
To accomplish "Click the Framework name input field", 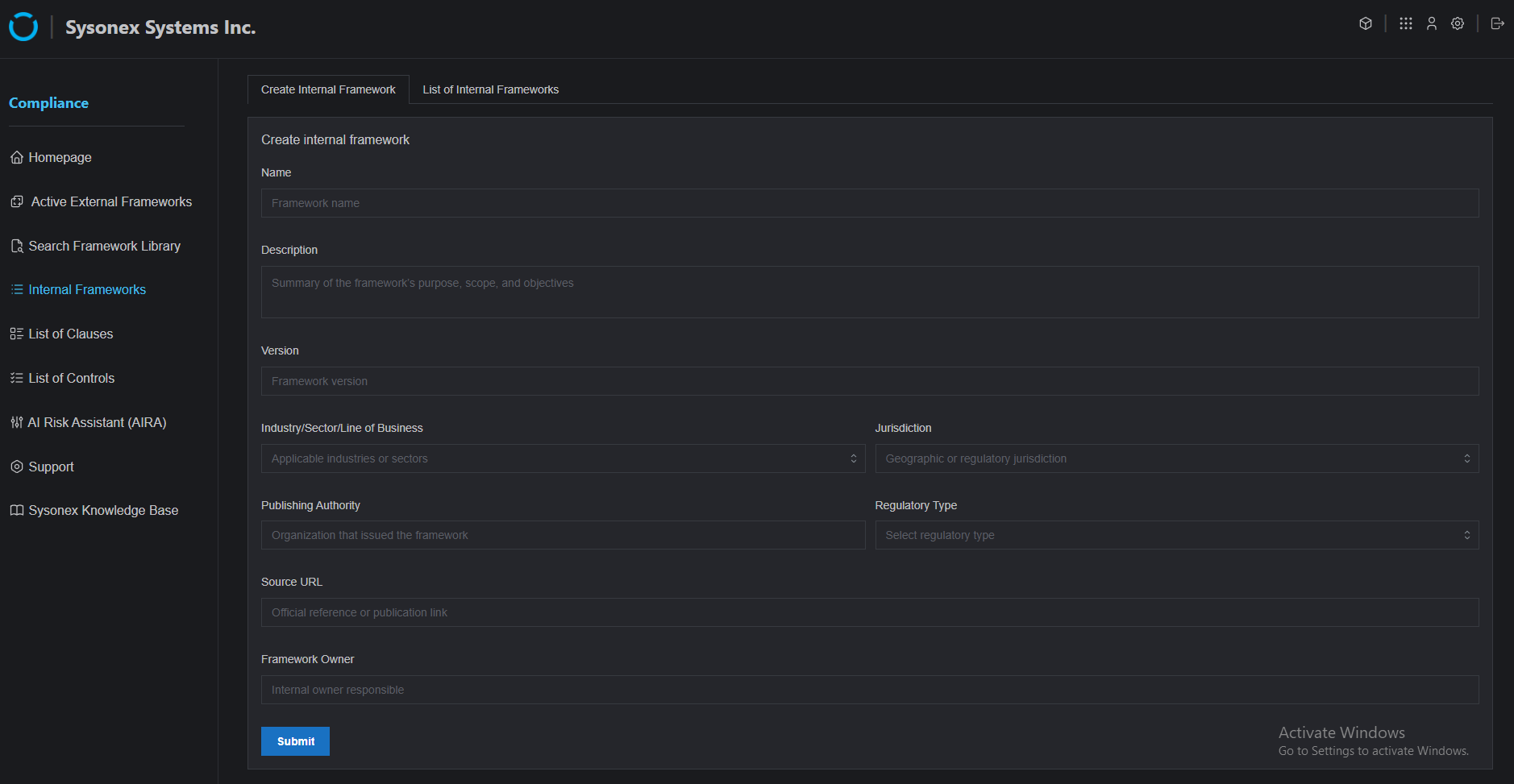I will coord(869,203).
